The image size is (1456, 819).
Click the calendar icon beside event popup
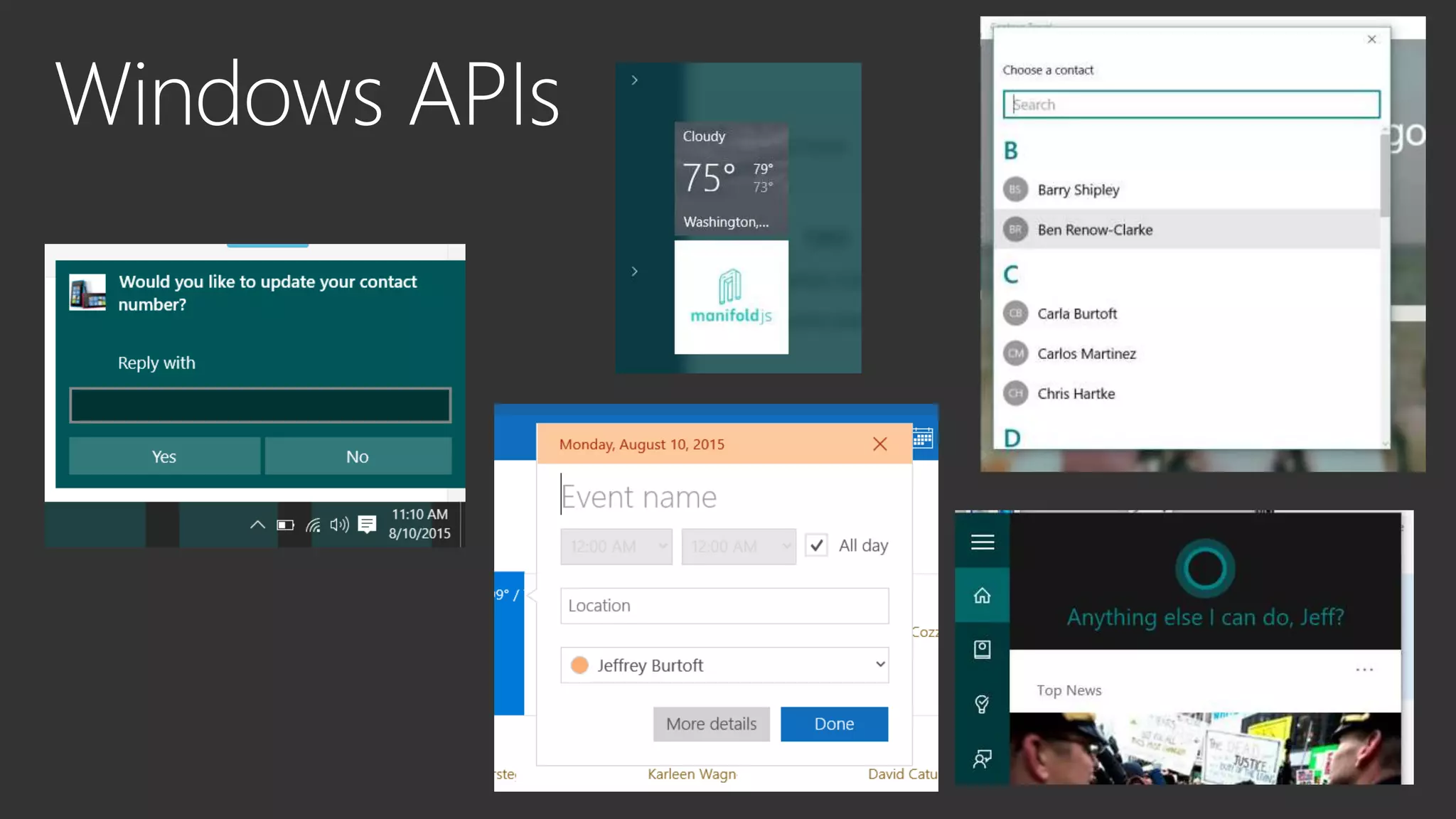(x=922, y=438)
